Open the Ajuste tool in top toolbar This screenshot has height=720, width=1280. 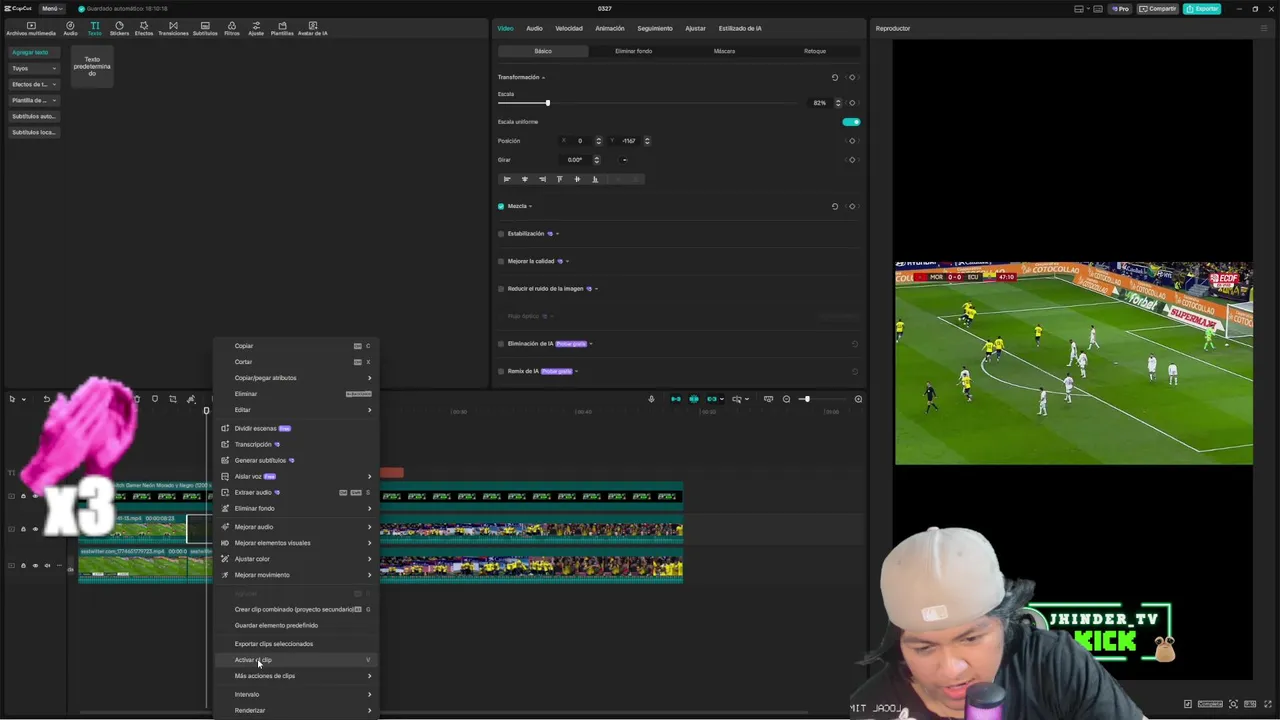(256, 28)
